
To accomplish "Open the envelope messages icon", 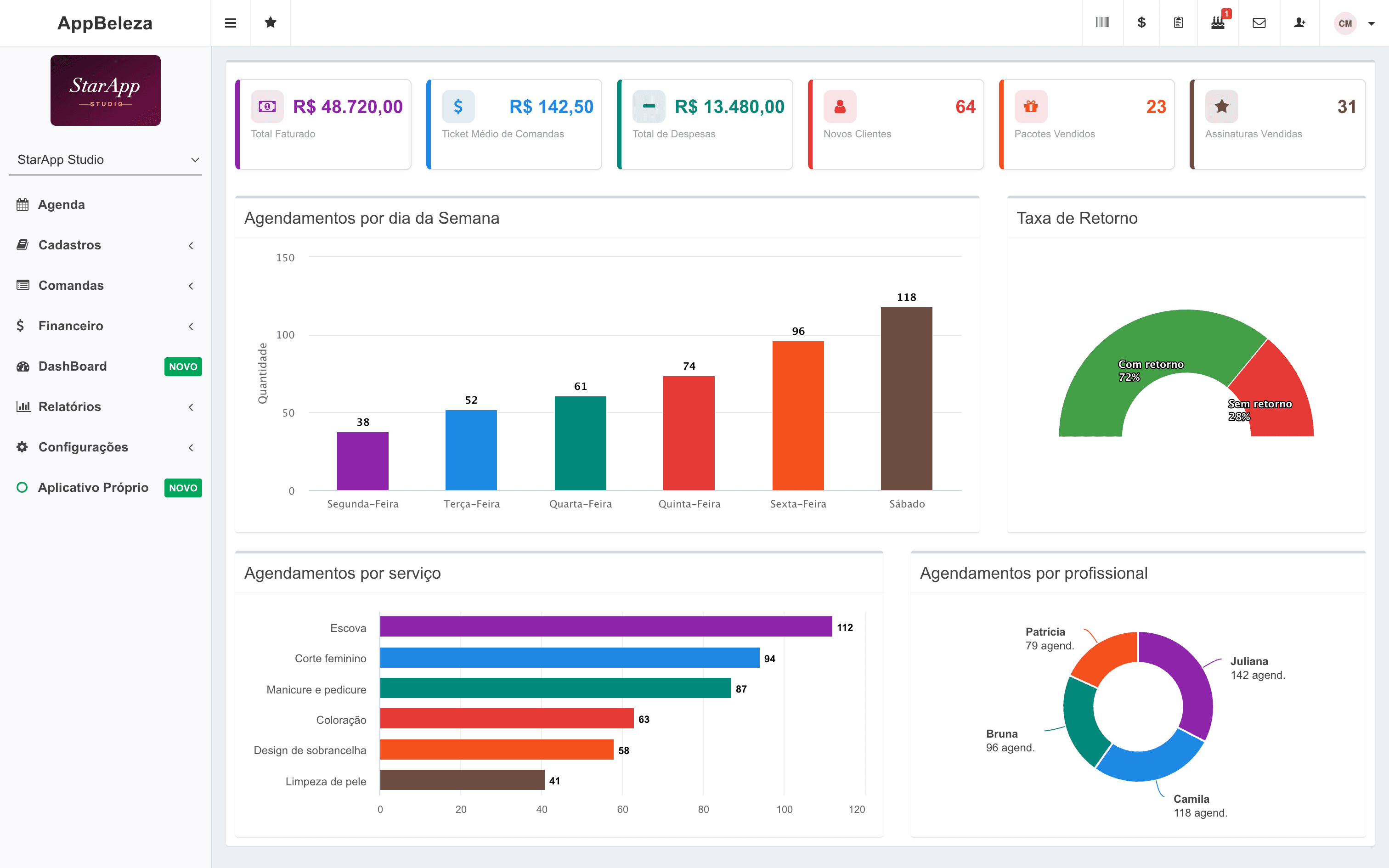I will 1259,23.
